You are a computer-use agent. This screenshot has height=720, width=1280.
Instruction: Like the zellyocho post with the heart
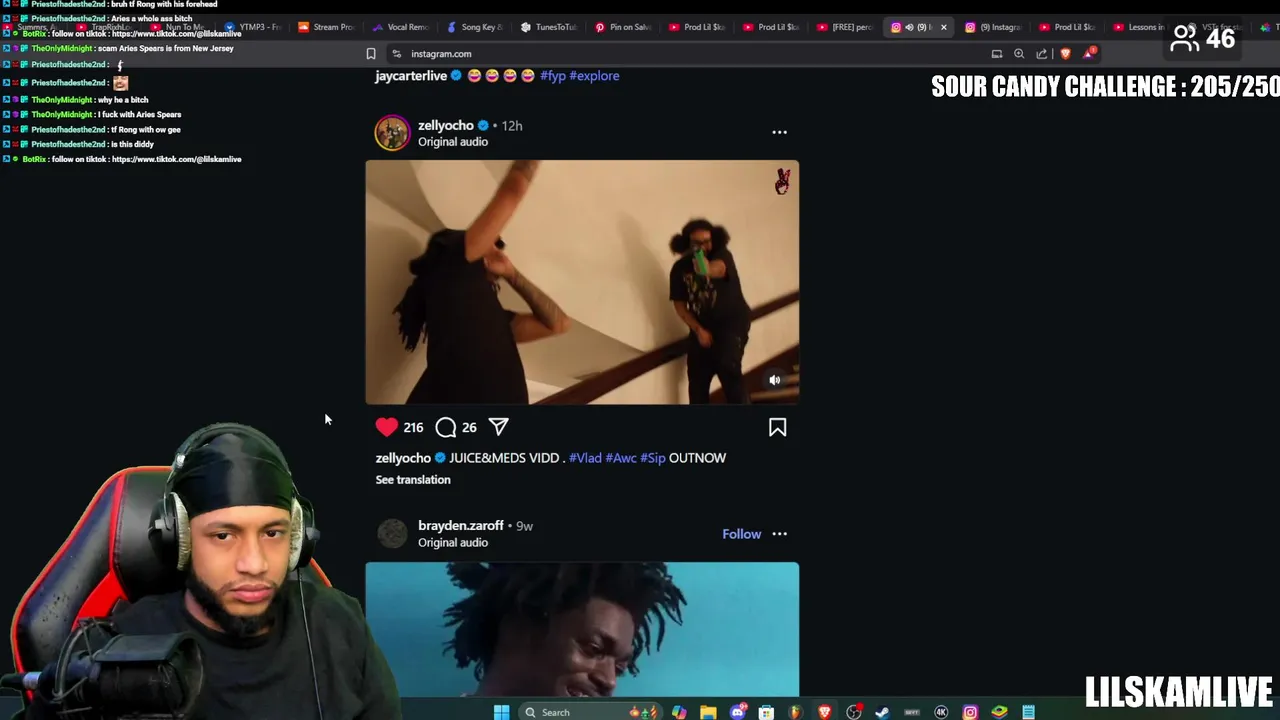[387, 427]
